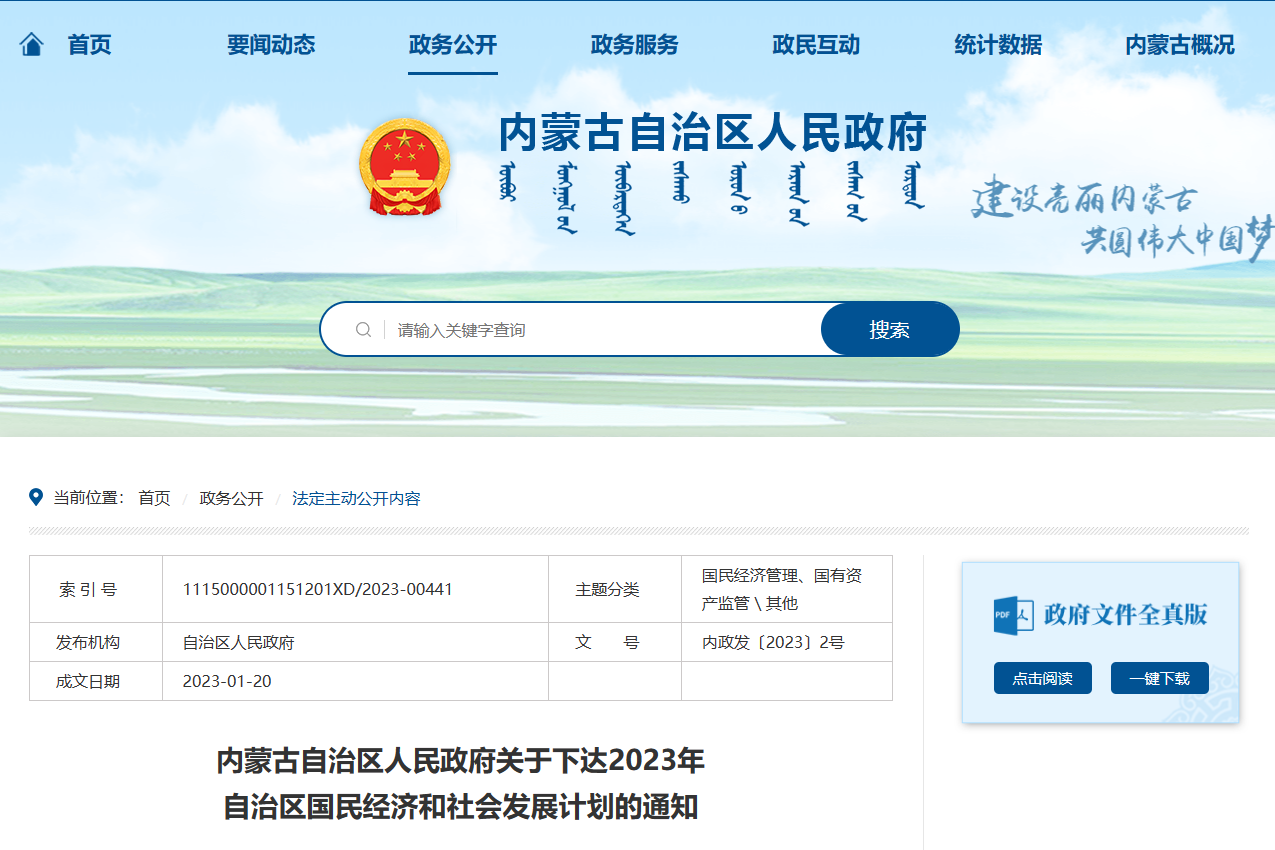Go to 政务服务 menu
Screen dimensions: 1275x850
click(x=635, y=45)
